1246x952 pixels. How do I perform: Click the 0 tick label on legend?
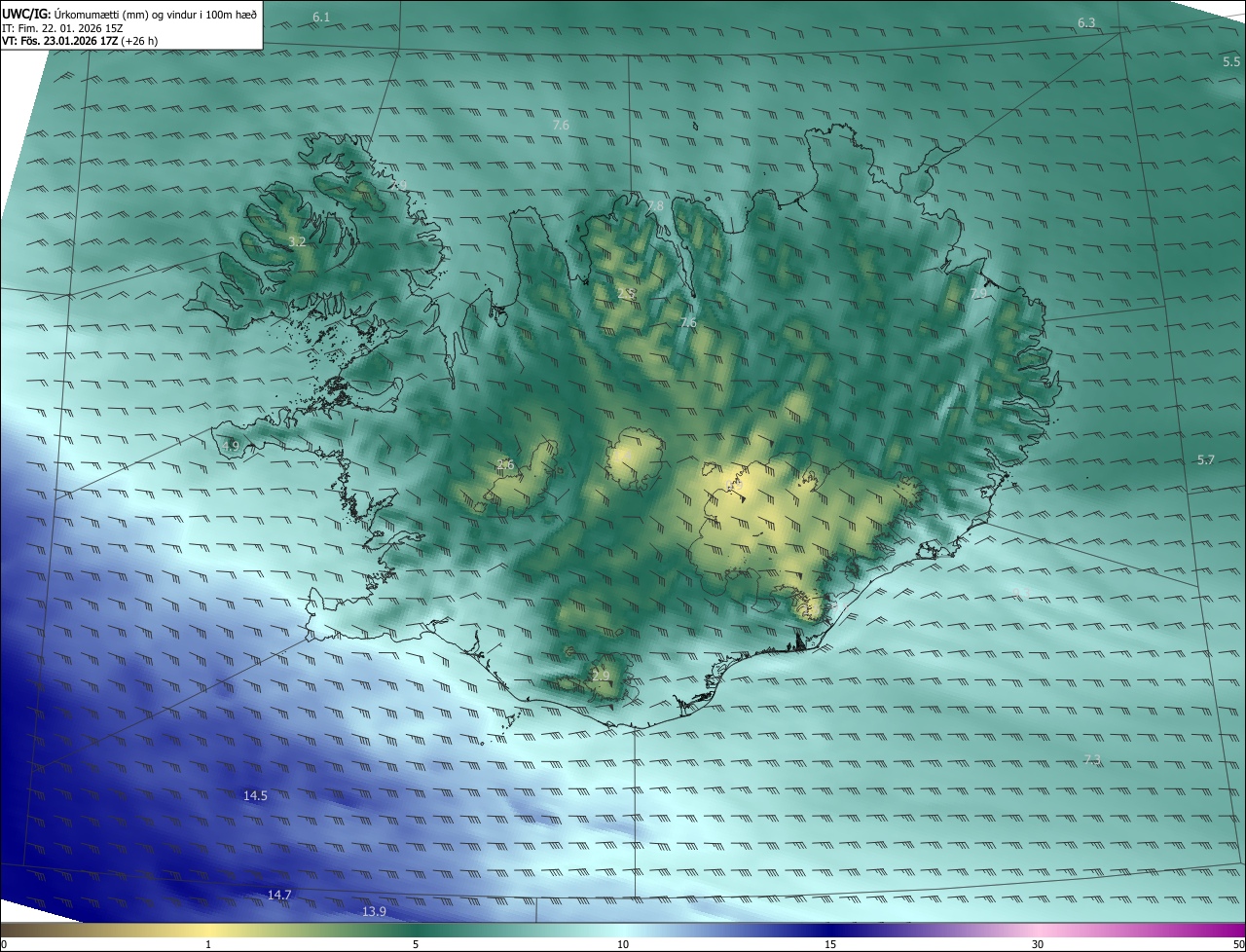(4, 944)
